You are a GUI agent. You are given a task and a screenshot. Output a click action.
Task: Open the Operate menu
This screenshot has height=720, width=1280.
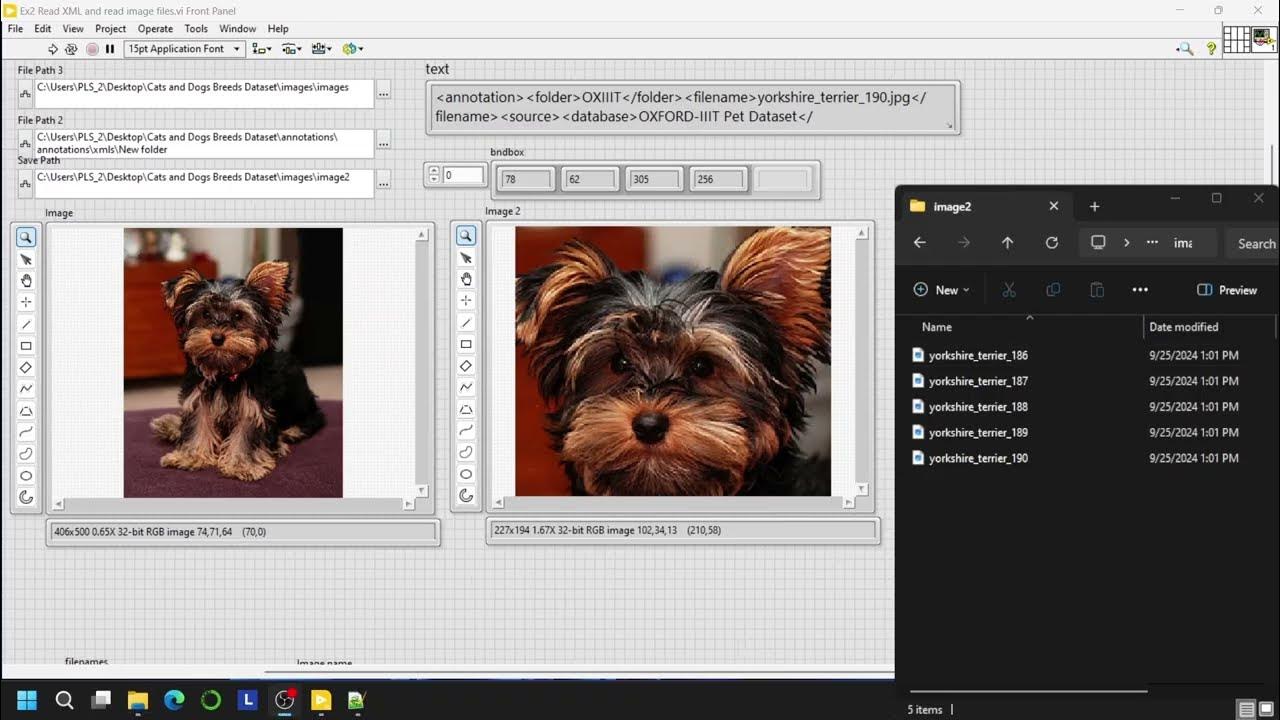[x=155, y=29]
